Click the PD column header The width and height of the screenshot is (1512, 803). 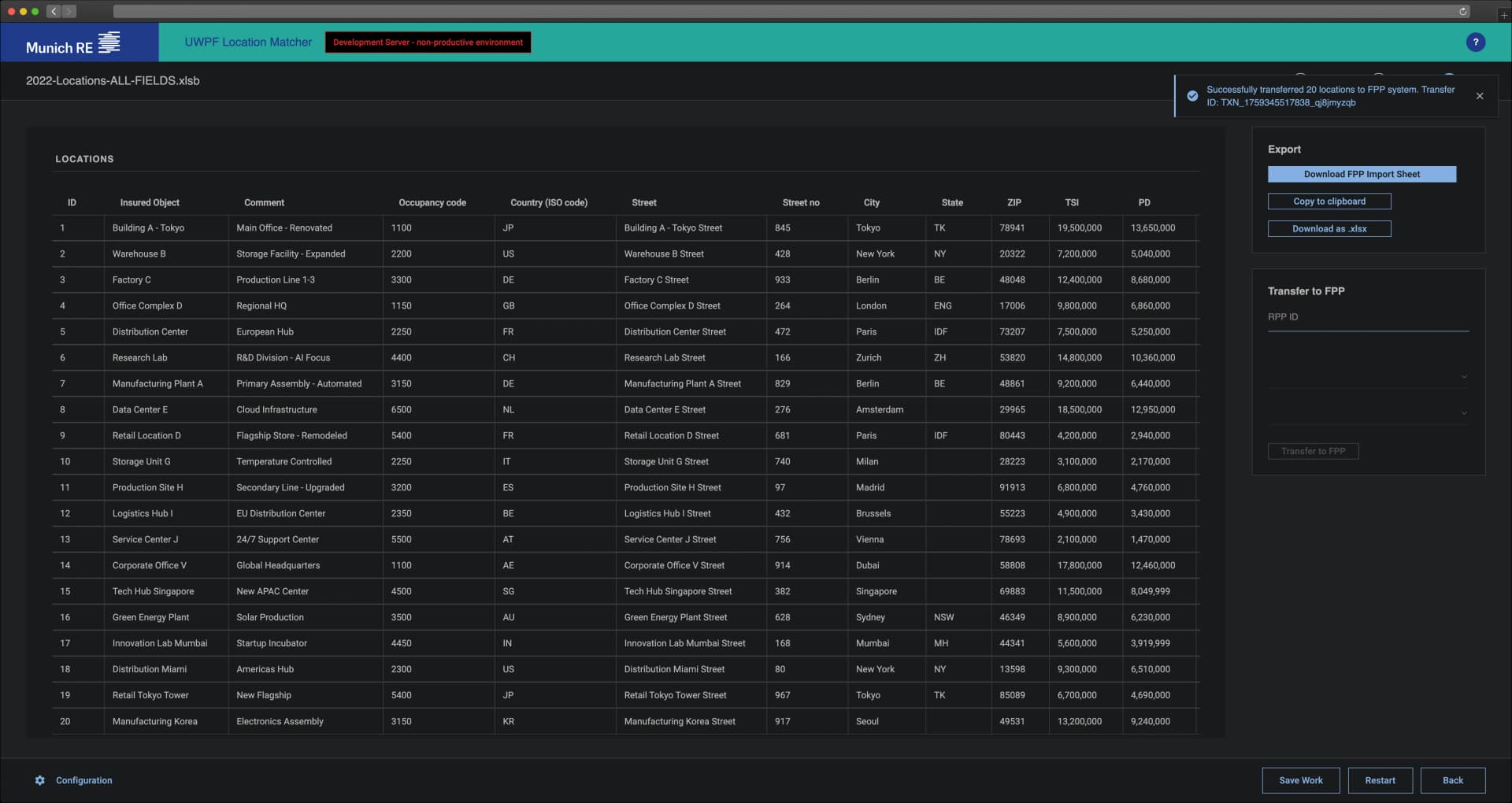(1144, 202)
